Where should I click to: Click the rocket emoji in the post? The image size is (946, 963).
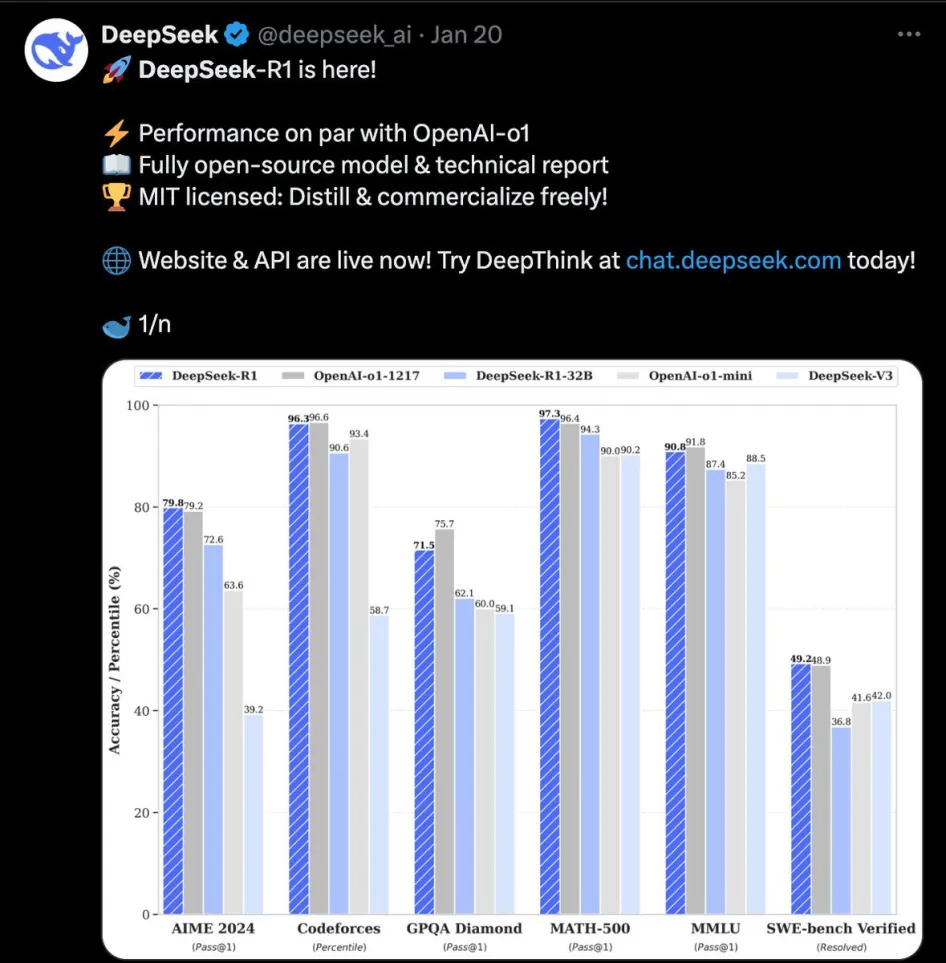click(x=117, y=70)
